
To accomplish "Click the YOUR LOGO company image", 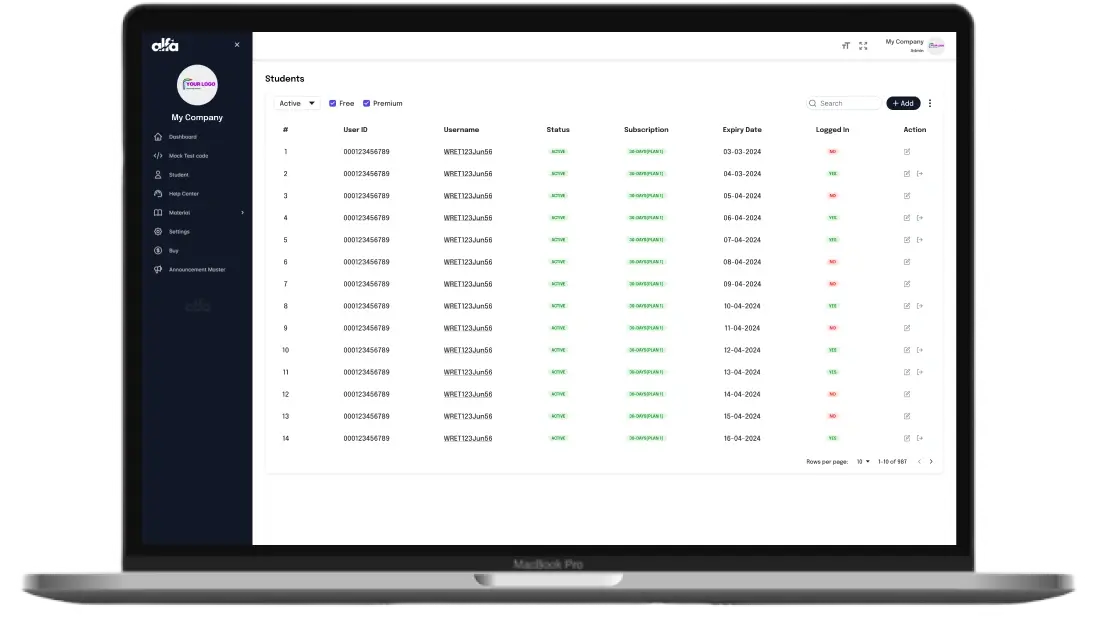I will 197,85.
